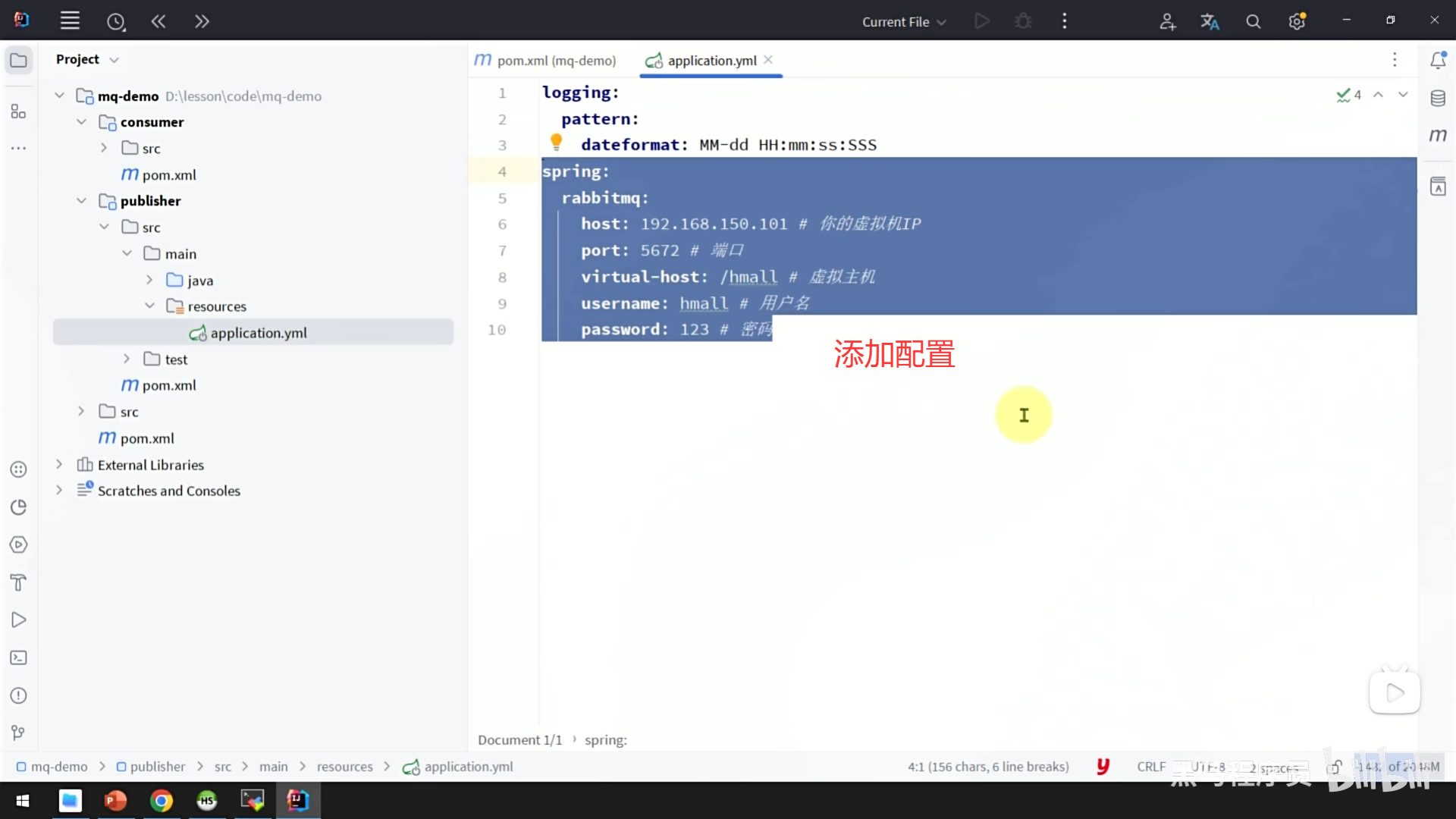This screenshot has height=819, width=1456.
Task: Open the main hamburger menu
Action: [x=70, y=21]
